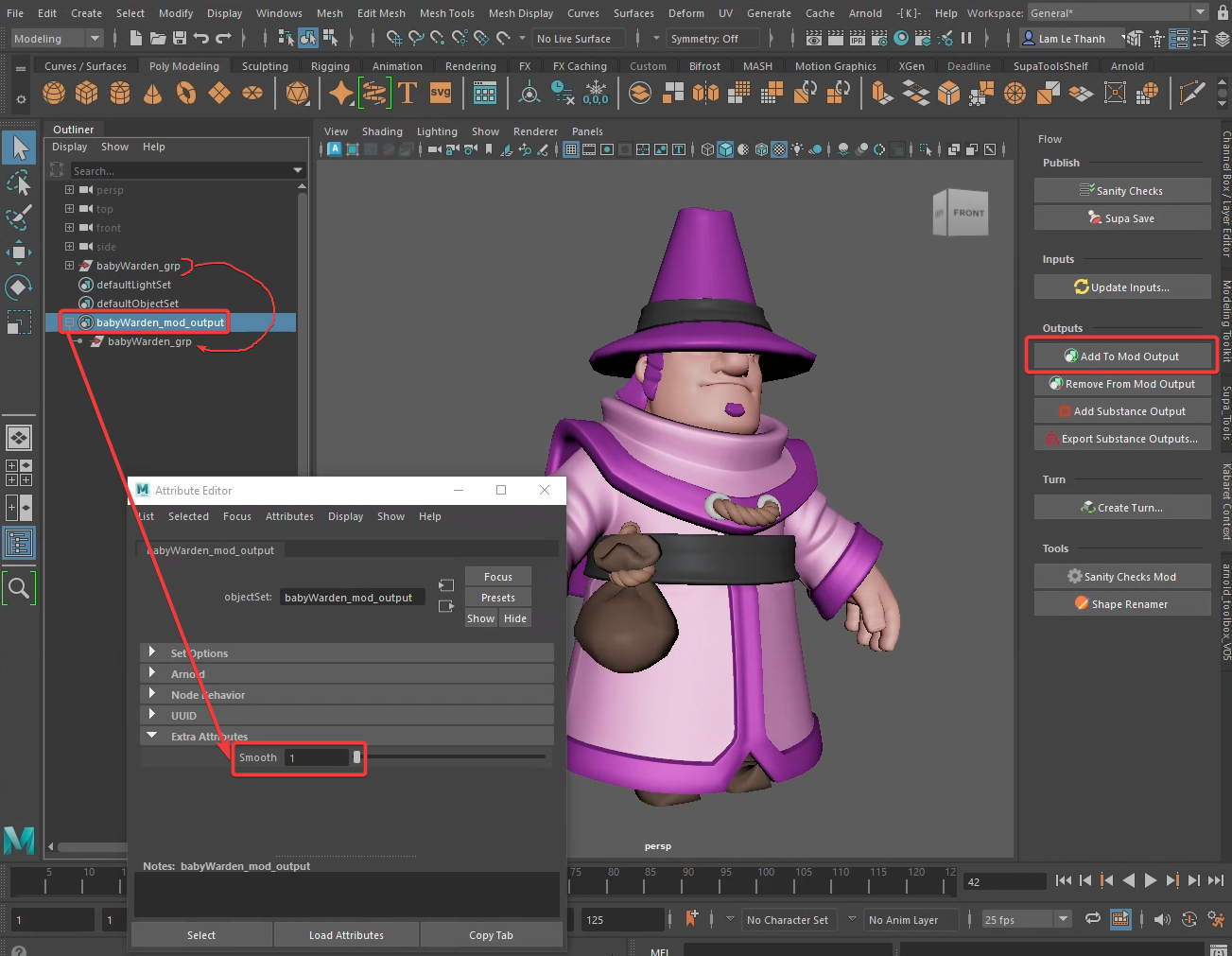This screenshot has width=1232, height=956.
Task: Open the Workspace General dropdown
Action: coord(1119,13)
